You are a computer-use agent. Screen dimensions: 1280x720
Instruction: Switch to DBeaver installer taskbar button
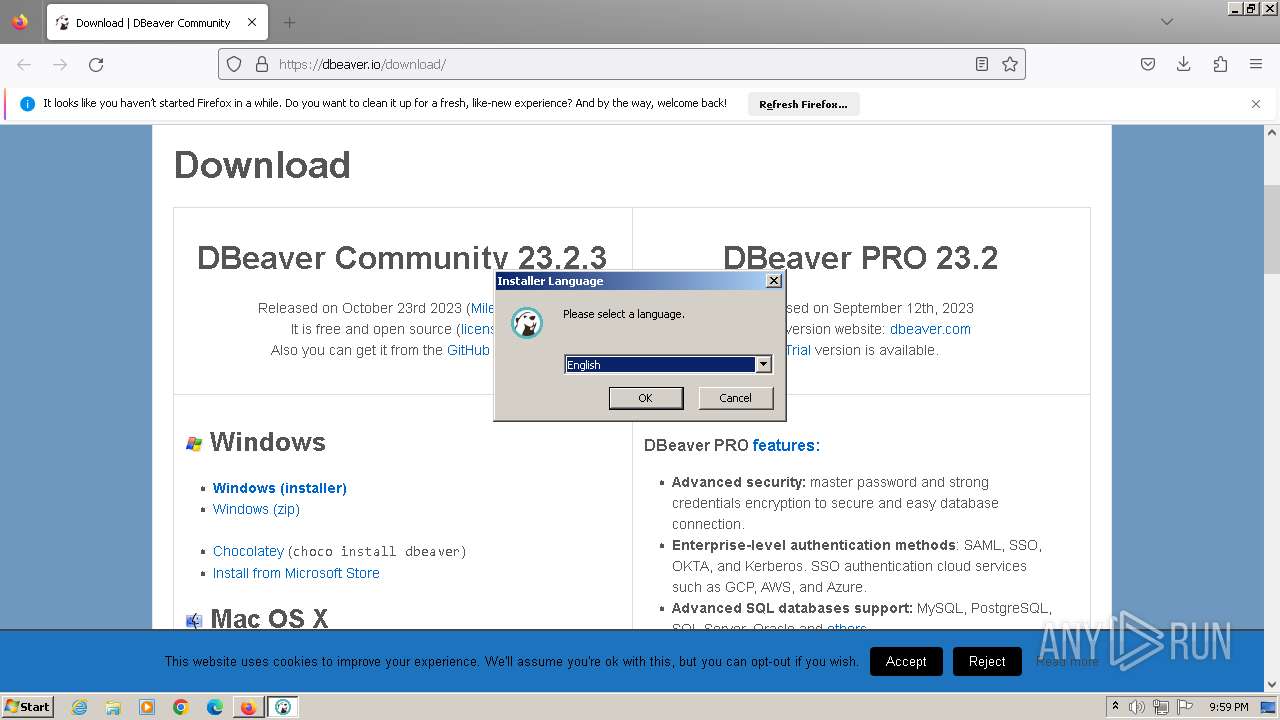283,707
